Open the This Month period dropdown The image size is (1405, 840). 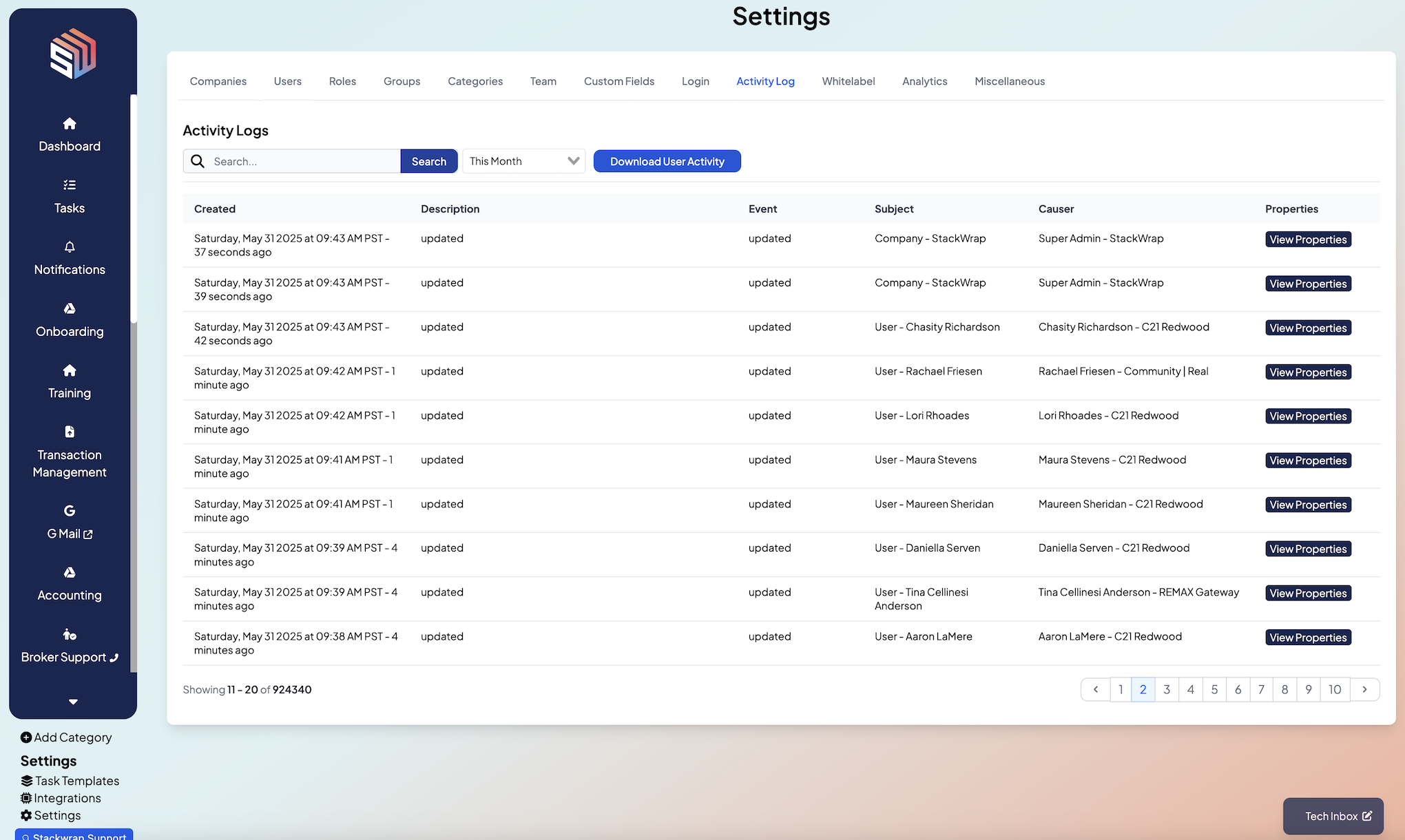click(524, 161)
